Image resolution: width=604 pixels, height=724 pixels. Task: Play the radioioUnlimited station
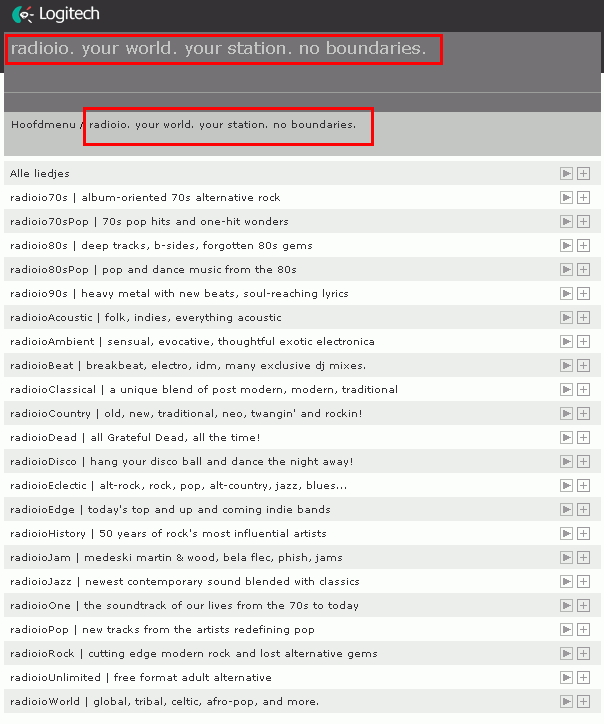coord(567,678)
